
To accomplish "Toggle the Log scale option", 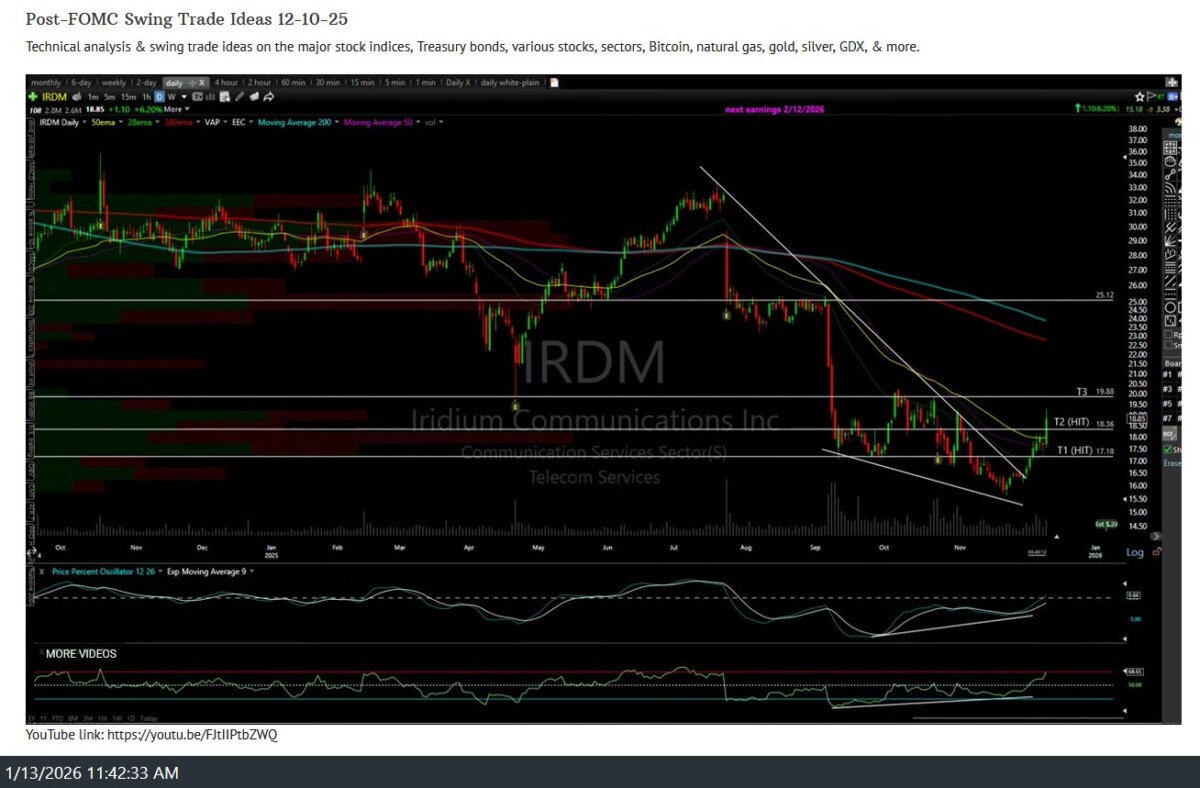I will pos(1134,552).
